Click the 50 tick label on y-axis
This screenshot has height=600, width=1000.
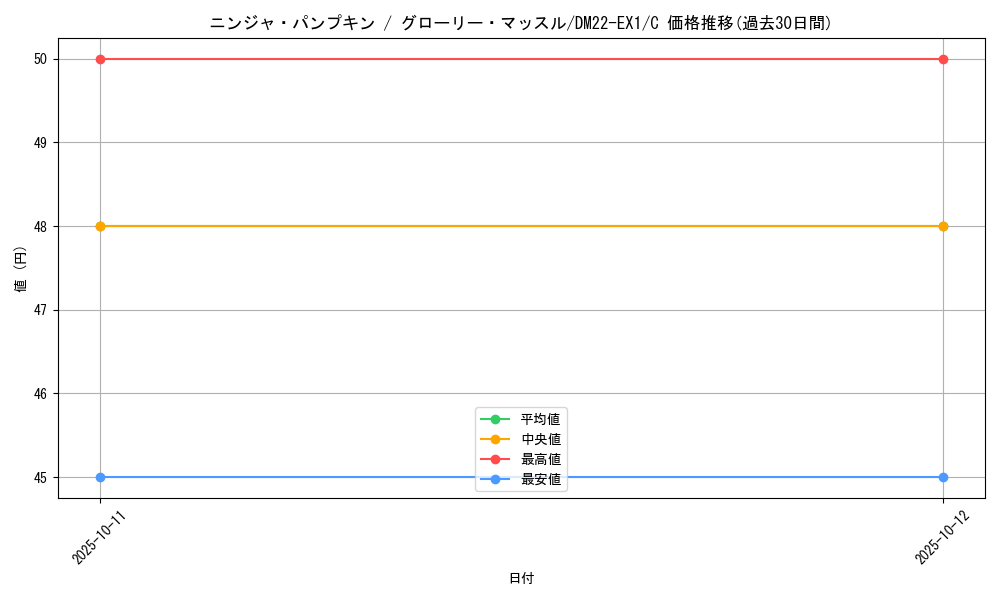[x=42, y=59]
